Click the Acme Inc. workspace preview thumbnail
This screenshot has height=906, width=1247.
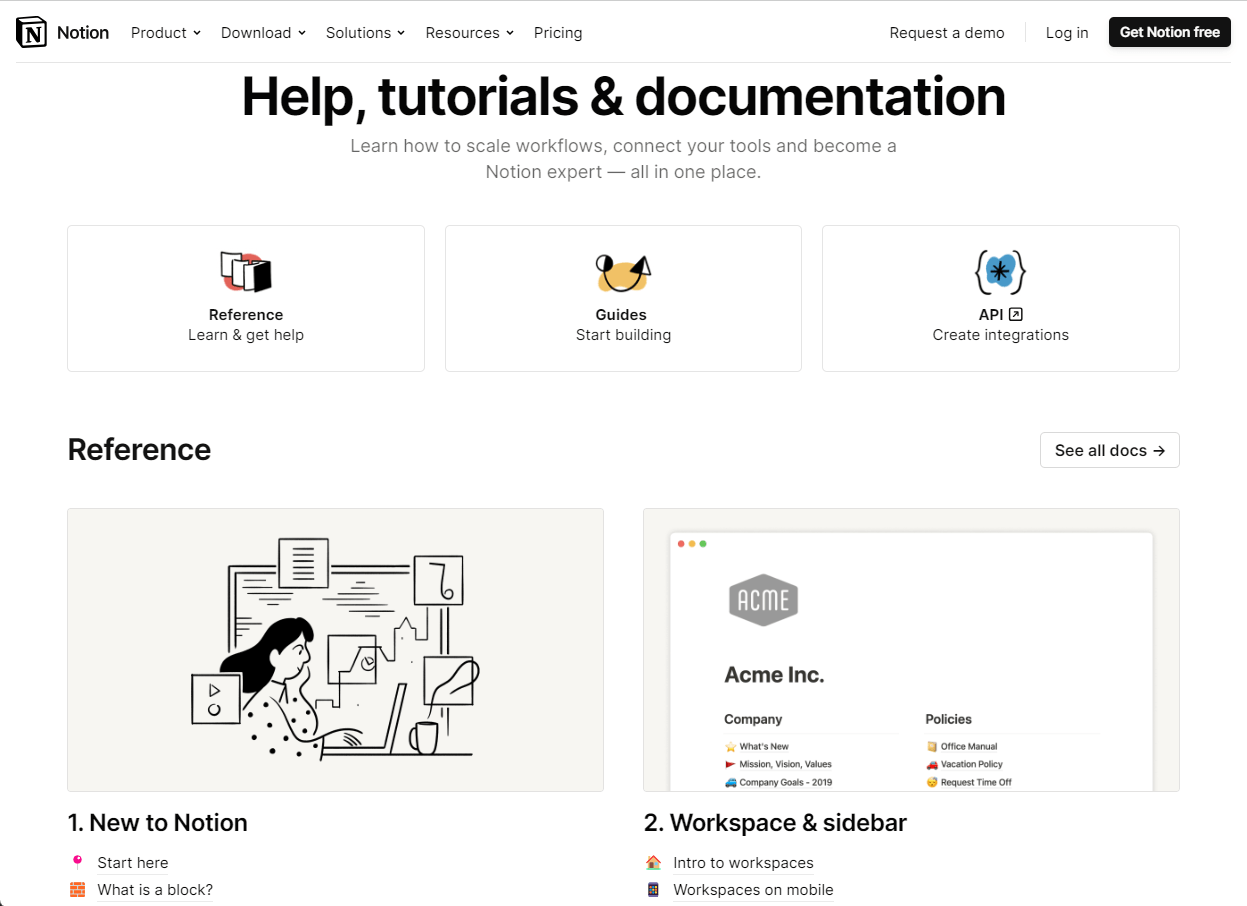[911, 650]
